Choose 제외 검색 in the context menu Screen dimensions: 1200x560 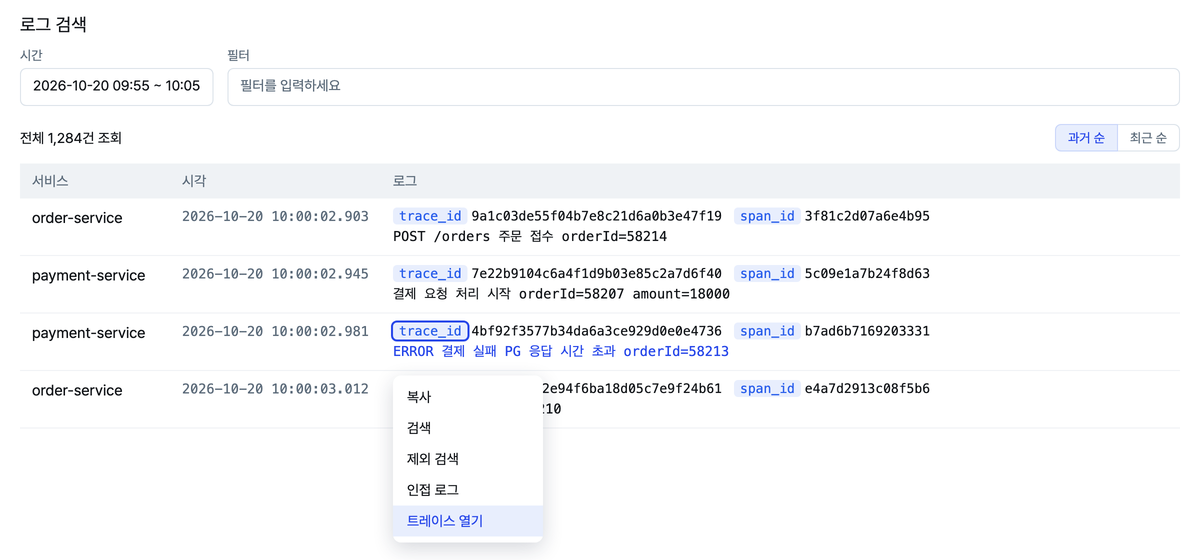468,459
